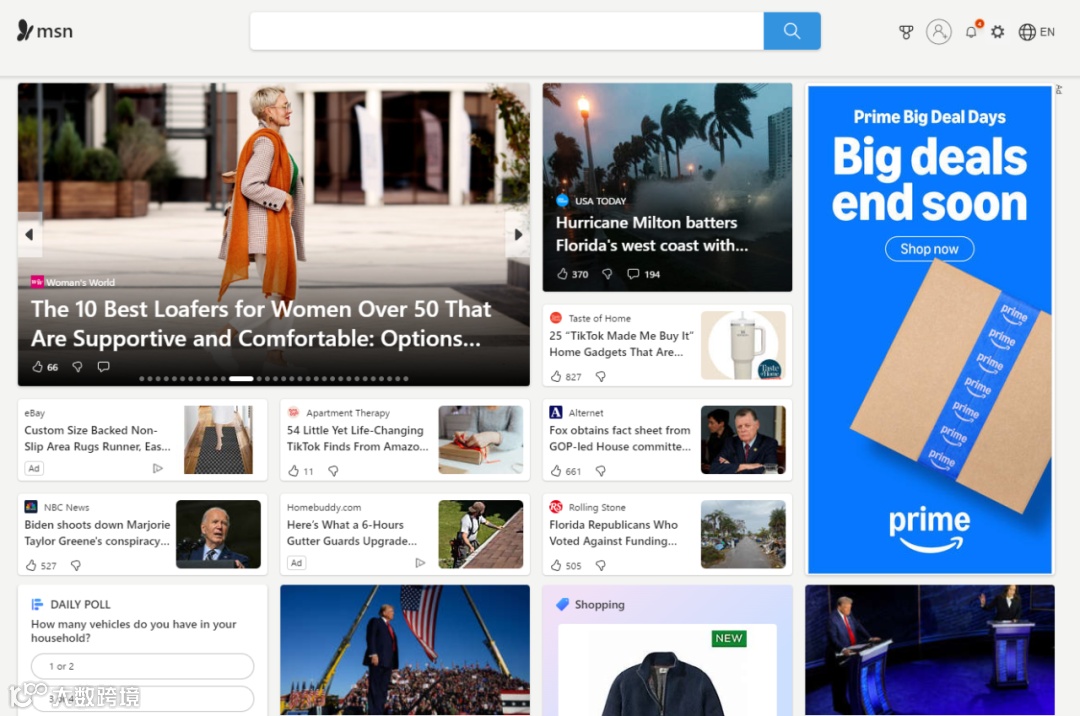The height and width of the screenshot is (716, 1080).
Task: Open the NEW fleece jacket product
Action: coord(667,670)
